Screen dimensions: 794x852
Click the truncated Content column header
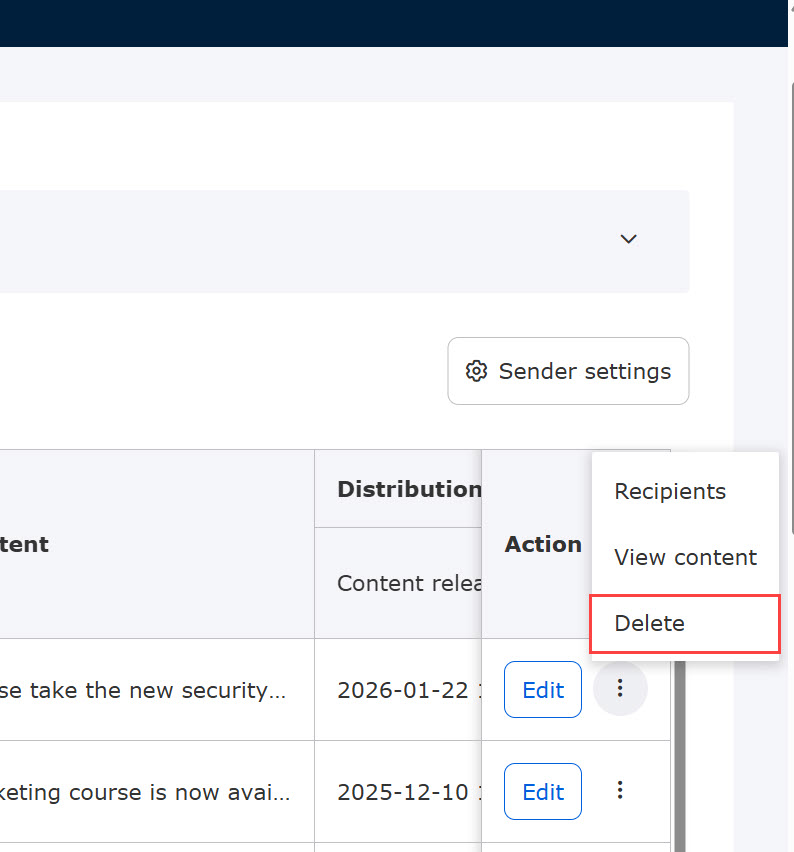pyautogui.click(x=24, y=544)
